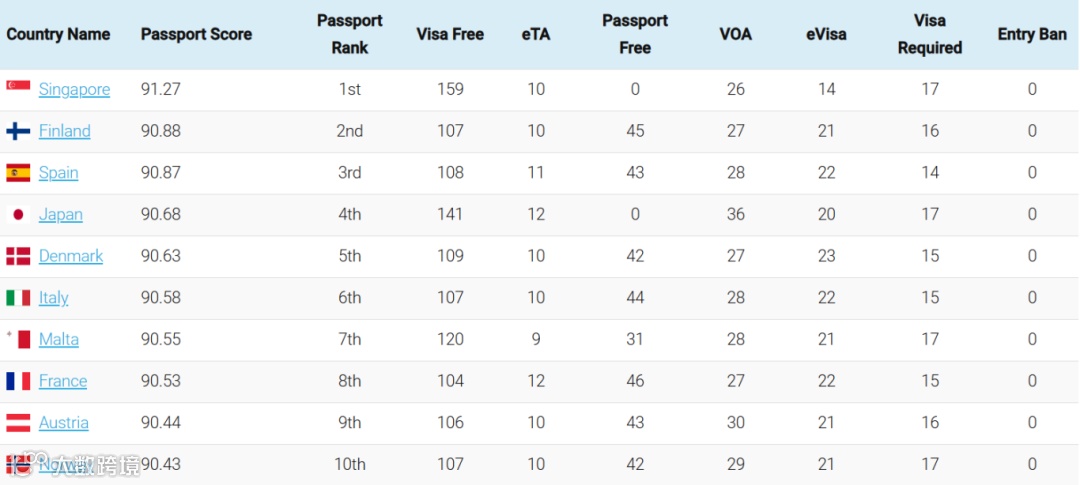Click the Singapore flag icon
The height and width of the screenshot is (485, 1080).
point(18,85)
